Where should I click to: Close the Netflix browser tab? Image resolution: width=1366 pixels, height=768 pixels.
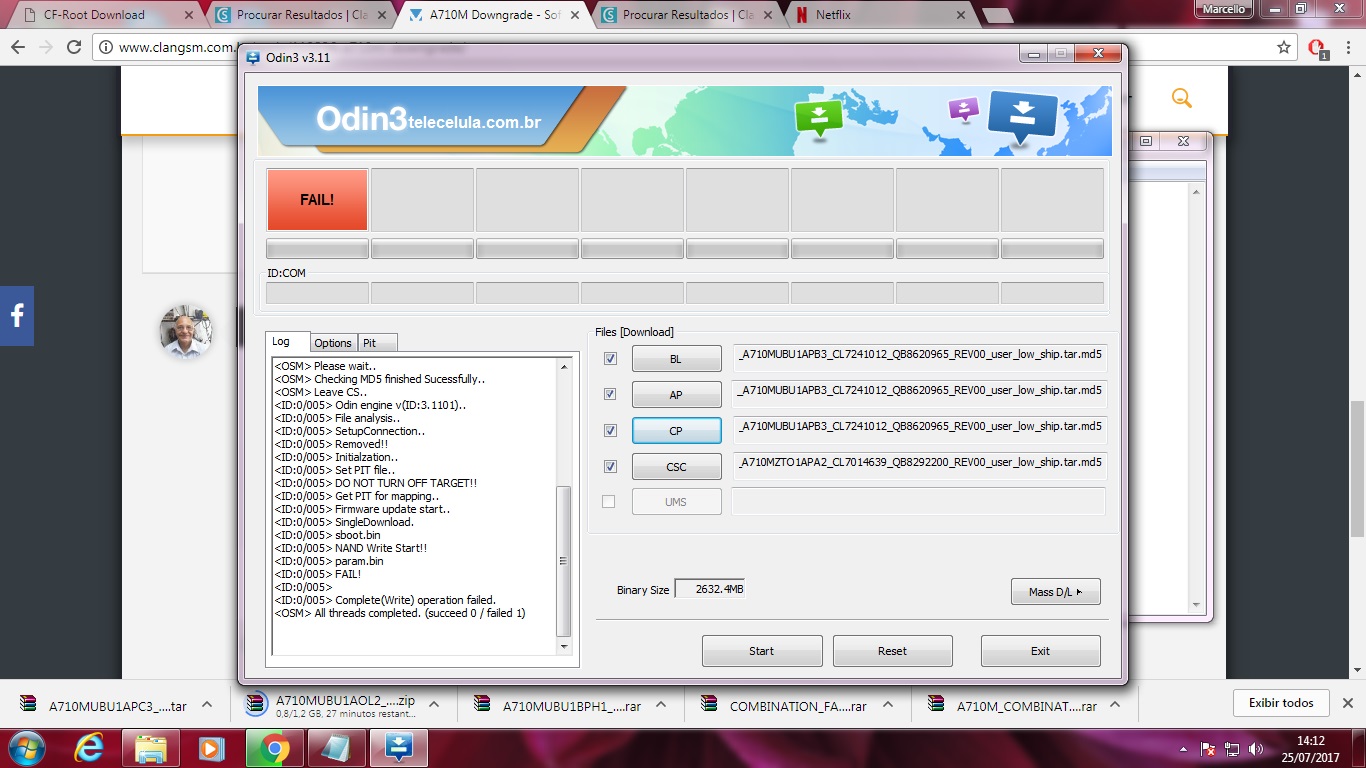tap(961, 15)
